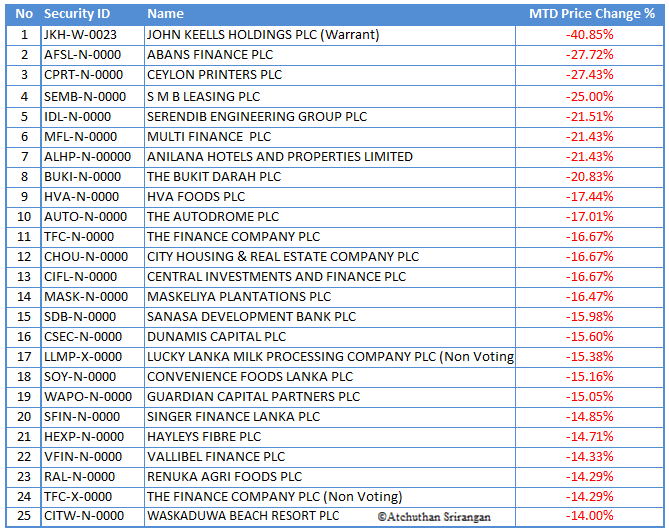Click 'ANILANA HOTELS AND PROPERTIES LIMITED' name
The width and height of the screenshot is (669, 532).
pyautogui.click(x=280, y=157)
